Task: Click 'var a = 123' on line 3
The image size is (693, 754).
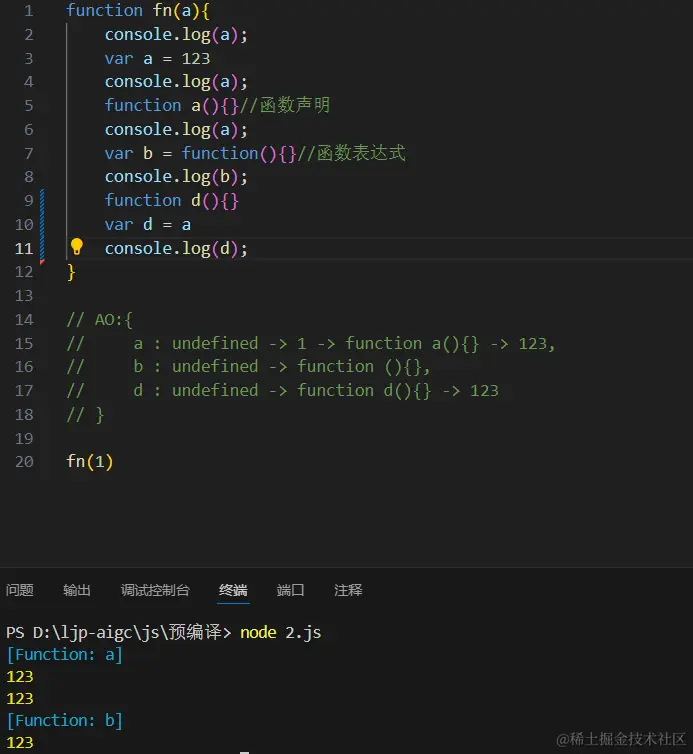Action: pyautogui.click(x=157, y=59)
